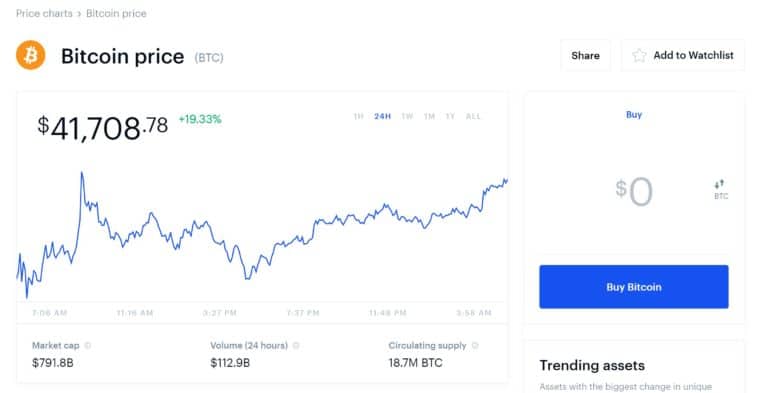Click the Share button
This screenshot has width=768, height=393.
pyautogui.click(x=585, y=55)
